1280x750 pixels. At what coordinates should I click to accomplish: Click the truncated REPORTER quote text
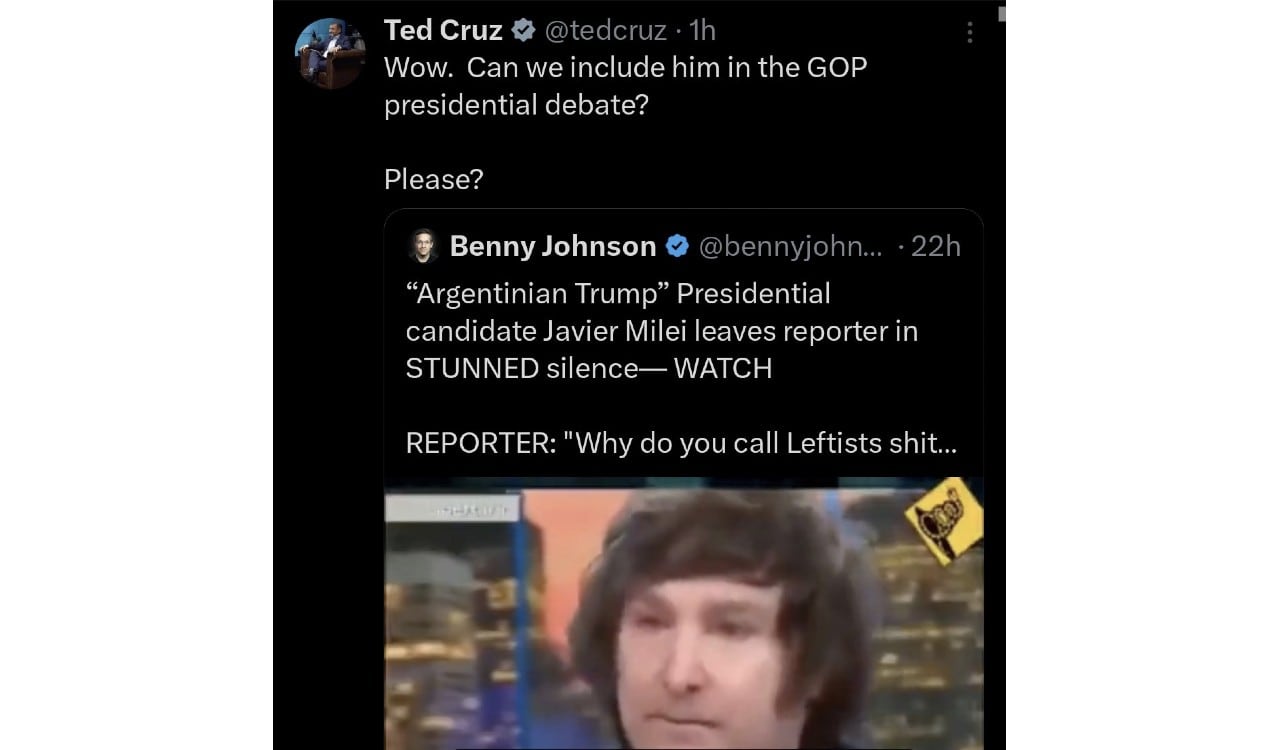pyautogui.click(x=680, y=443)
